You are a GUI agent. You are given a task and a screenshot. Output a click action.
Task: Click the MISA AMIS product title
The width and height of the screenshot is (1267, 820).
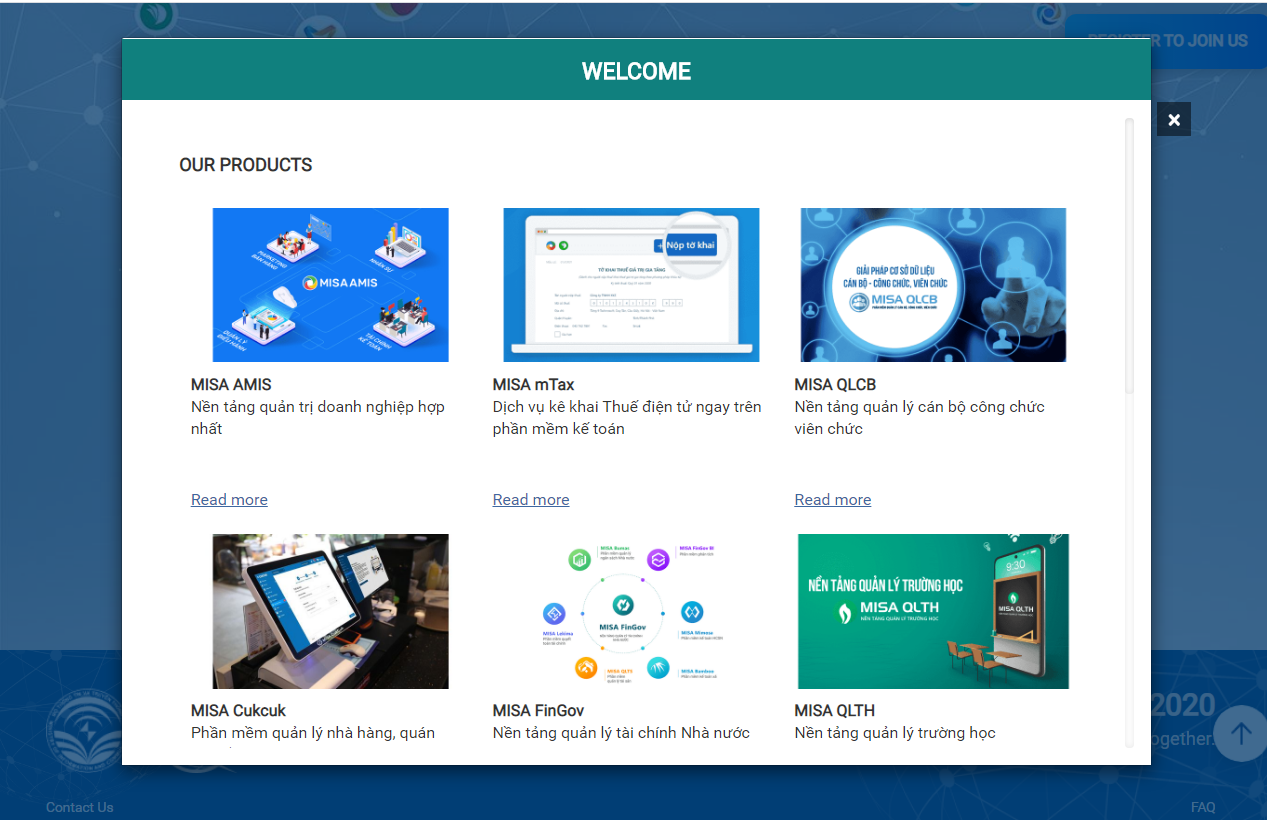pos(231,385)
